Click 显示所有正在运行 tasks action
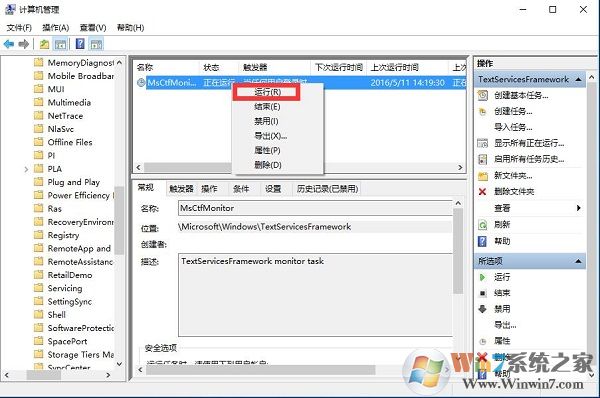 pos(529,143)
